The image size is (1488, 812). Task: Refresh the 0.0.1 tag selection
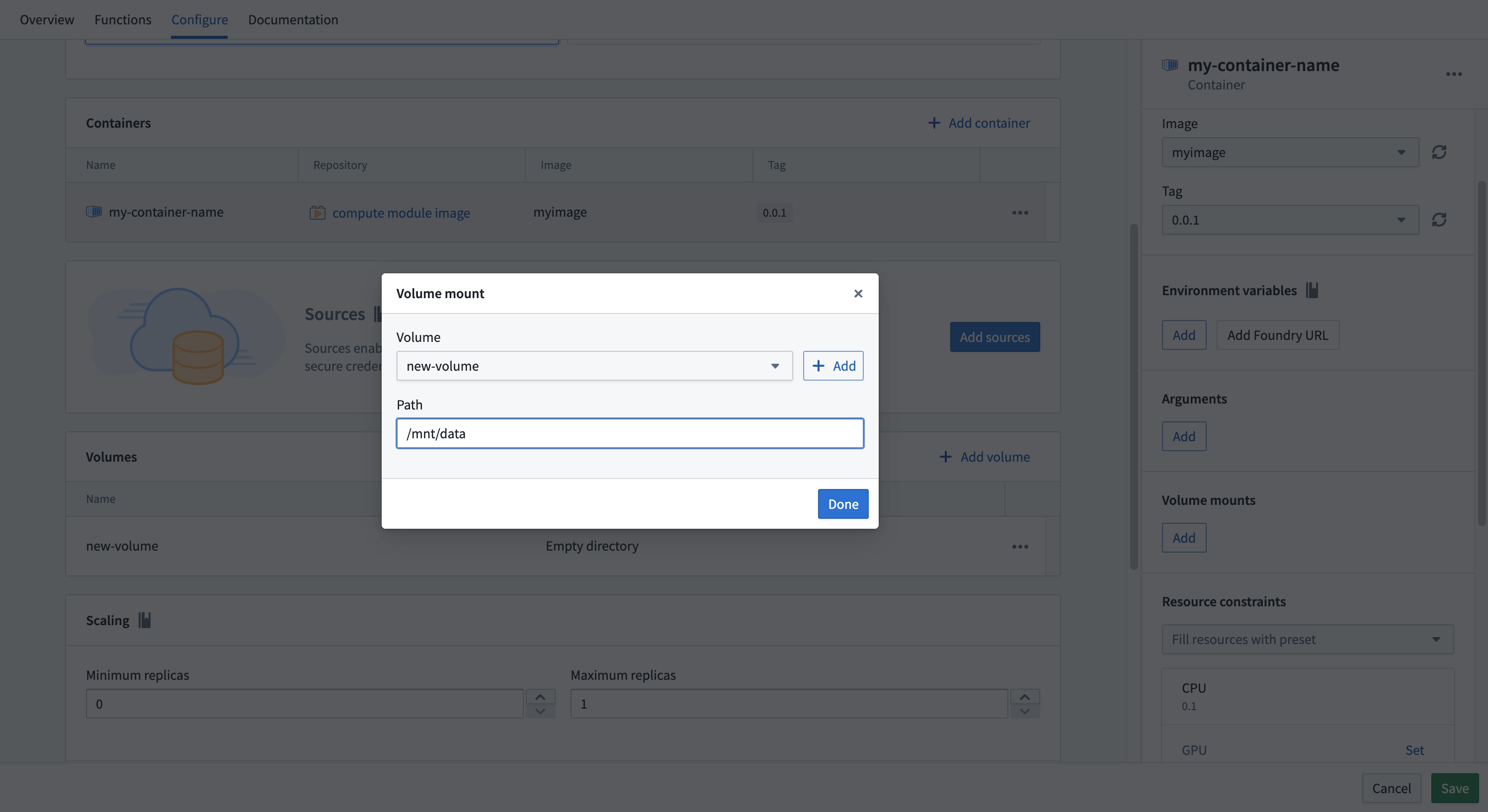(1439, 220)
